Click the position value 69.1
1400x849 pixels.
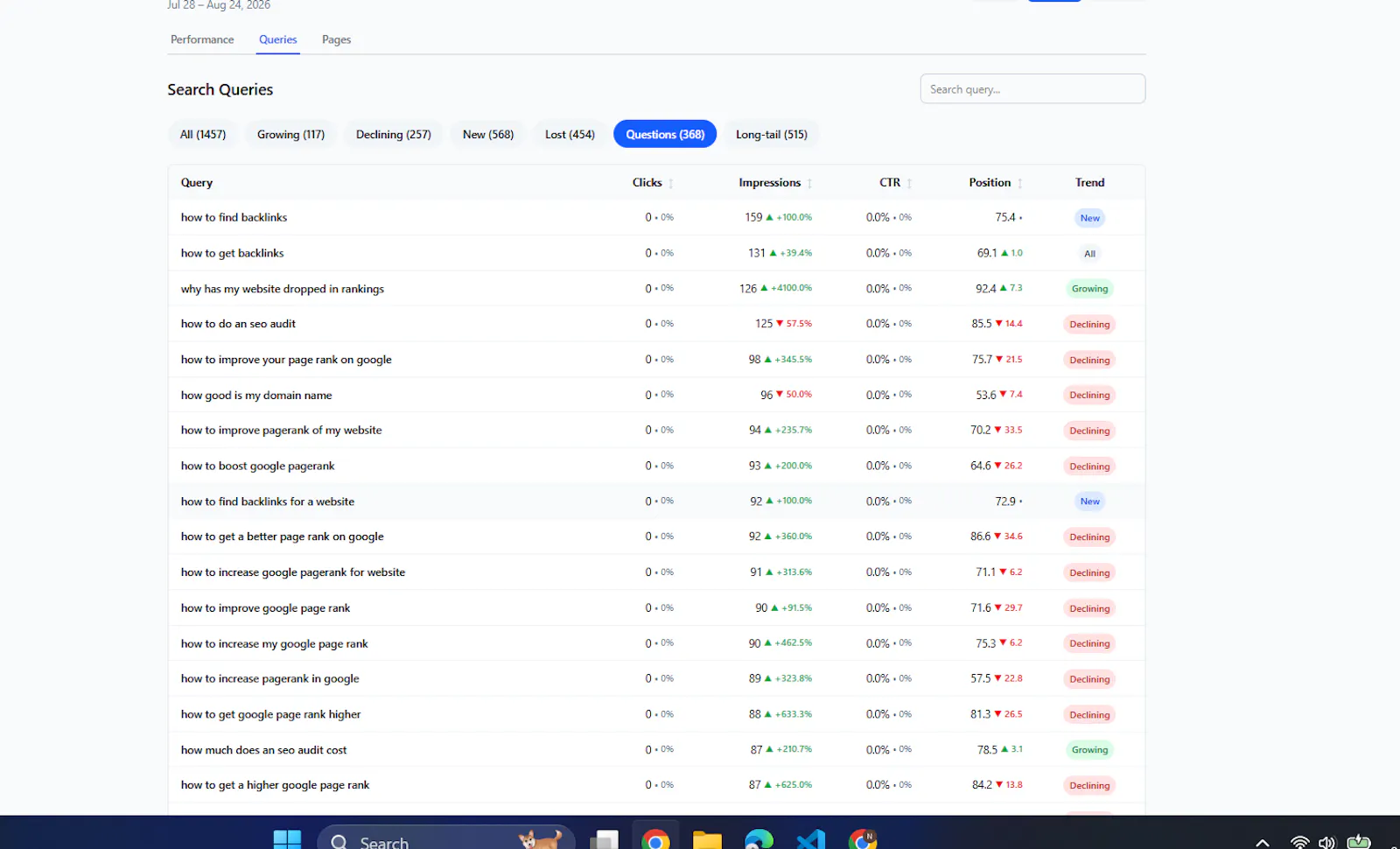point(987,253)
